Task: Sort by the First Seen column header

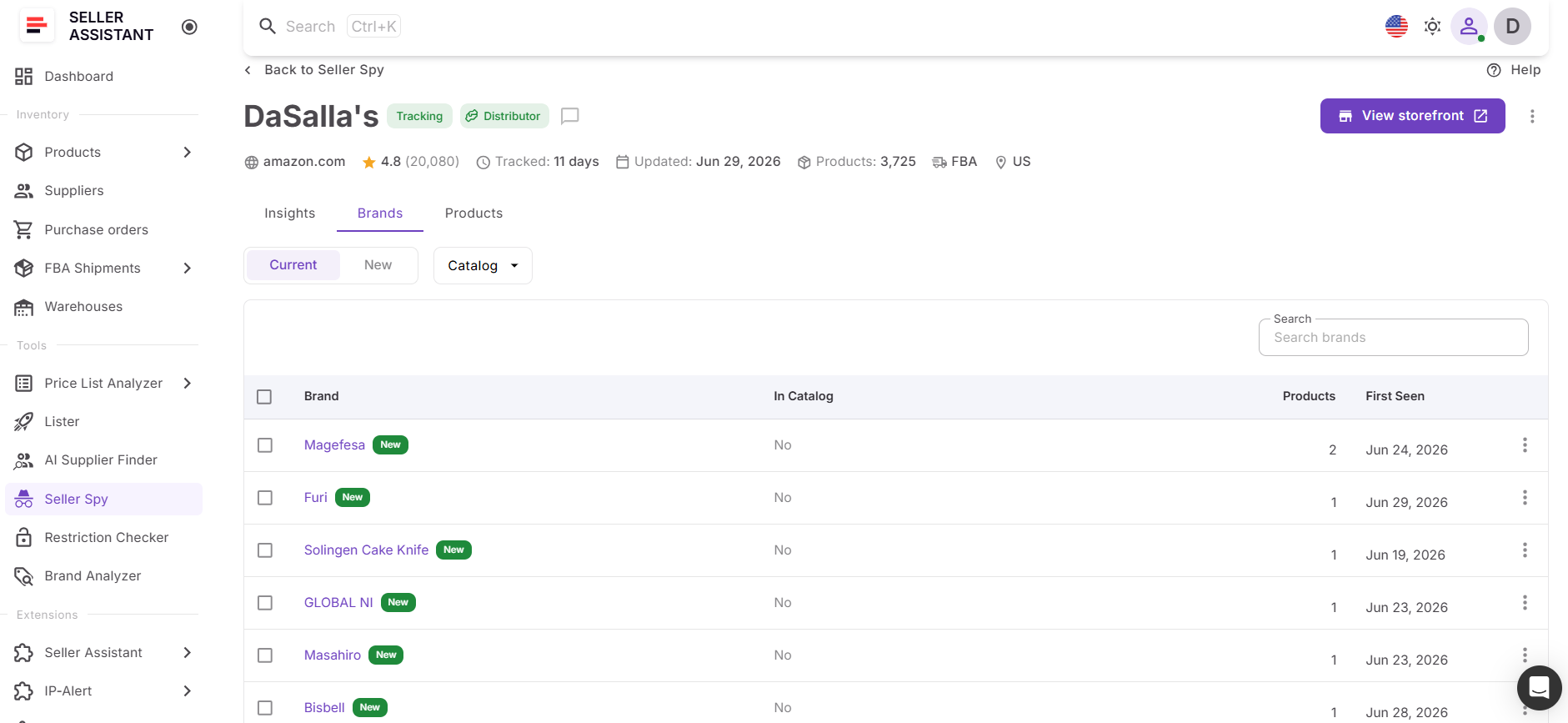Action: (x=1395, y=396)
